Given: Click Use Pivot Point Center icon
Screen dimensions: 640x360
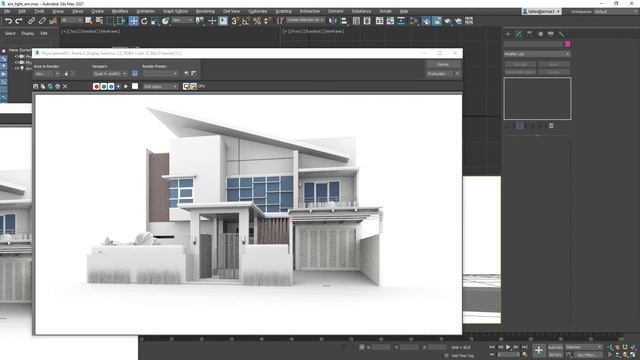Looking at the screenshot, I should pyautogui.click(x=200, y=21).
